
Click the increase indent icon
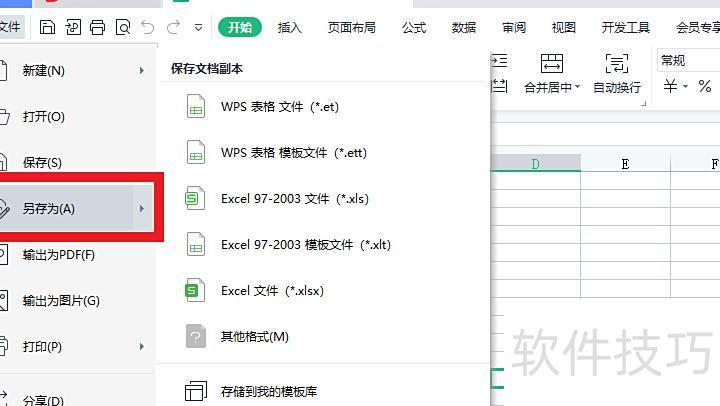[x=500, y=61]
